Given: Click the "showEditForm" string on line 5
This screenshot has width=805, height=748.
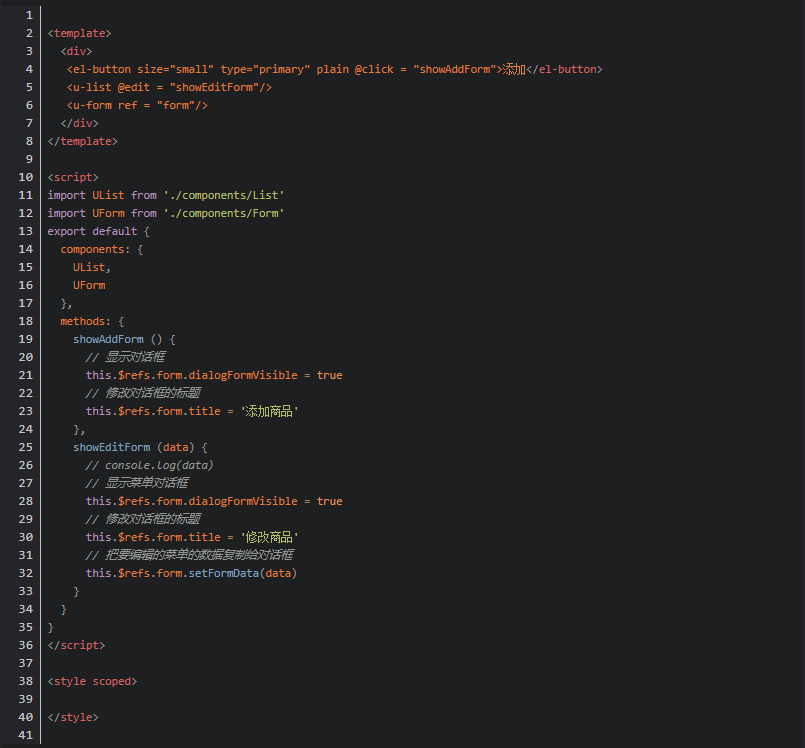Looking at the screenshot, I should [214, 87].
